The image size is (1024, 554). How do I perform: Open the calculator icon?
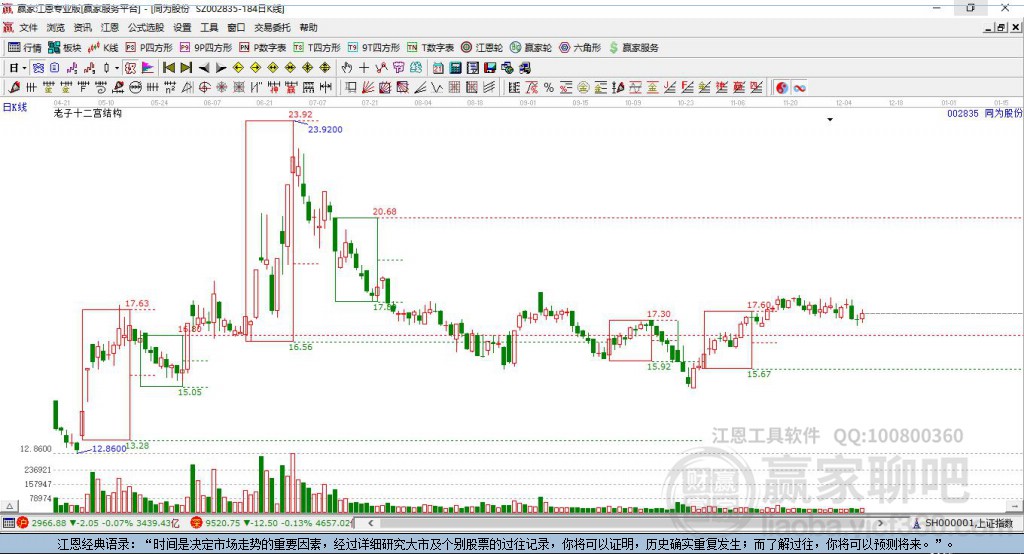(x=456, y=68)
